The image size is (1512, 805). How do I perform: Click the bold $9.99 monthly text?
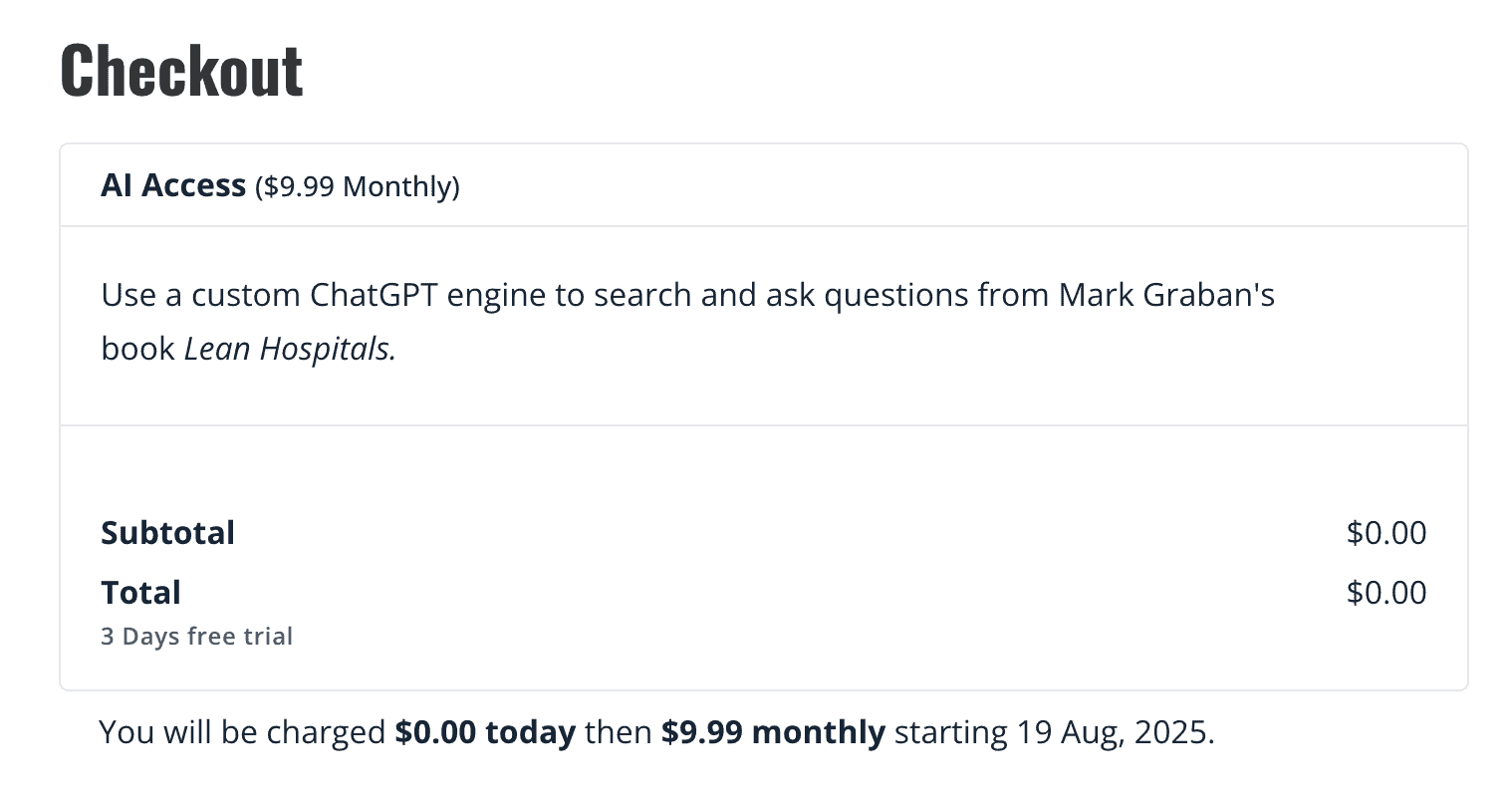pos(773,733)
